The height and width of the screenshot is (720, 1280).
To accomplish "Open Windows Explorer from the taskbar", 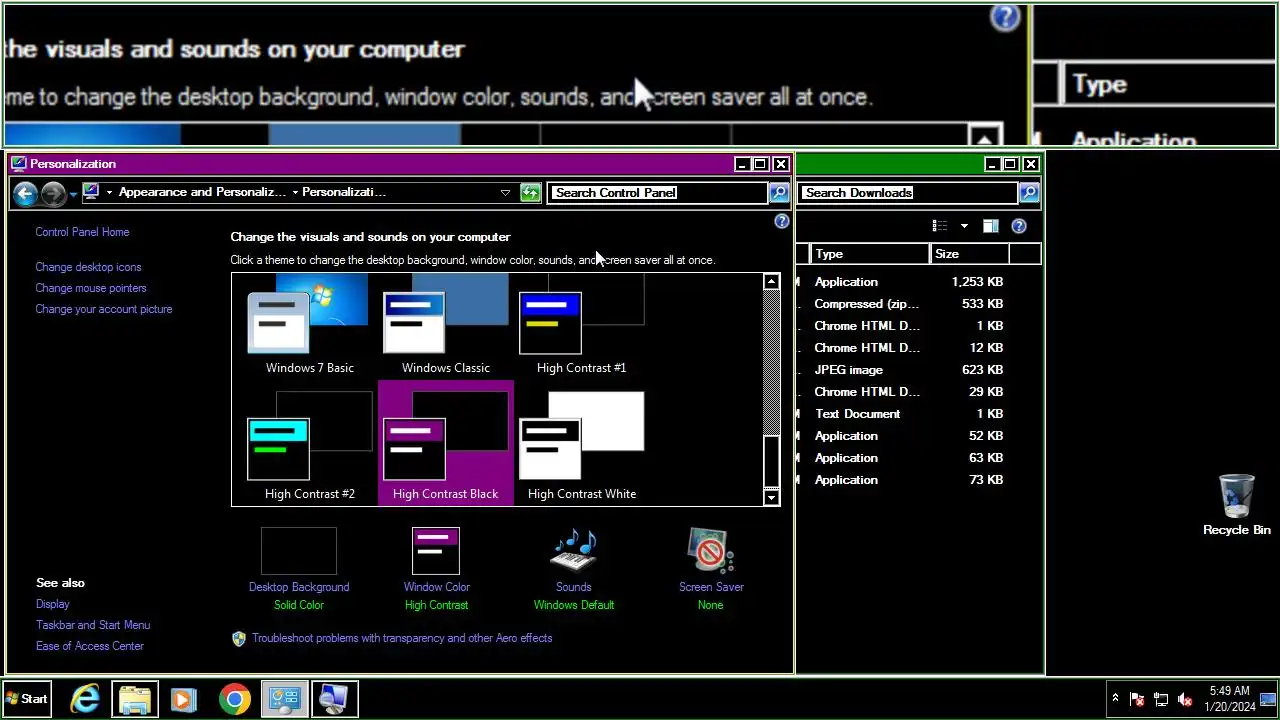I will click(134, 699).
